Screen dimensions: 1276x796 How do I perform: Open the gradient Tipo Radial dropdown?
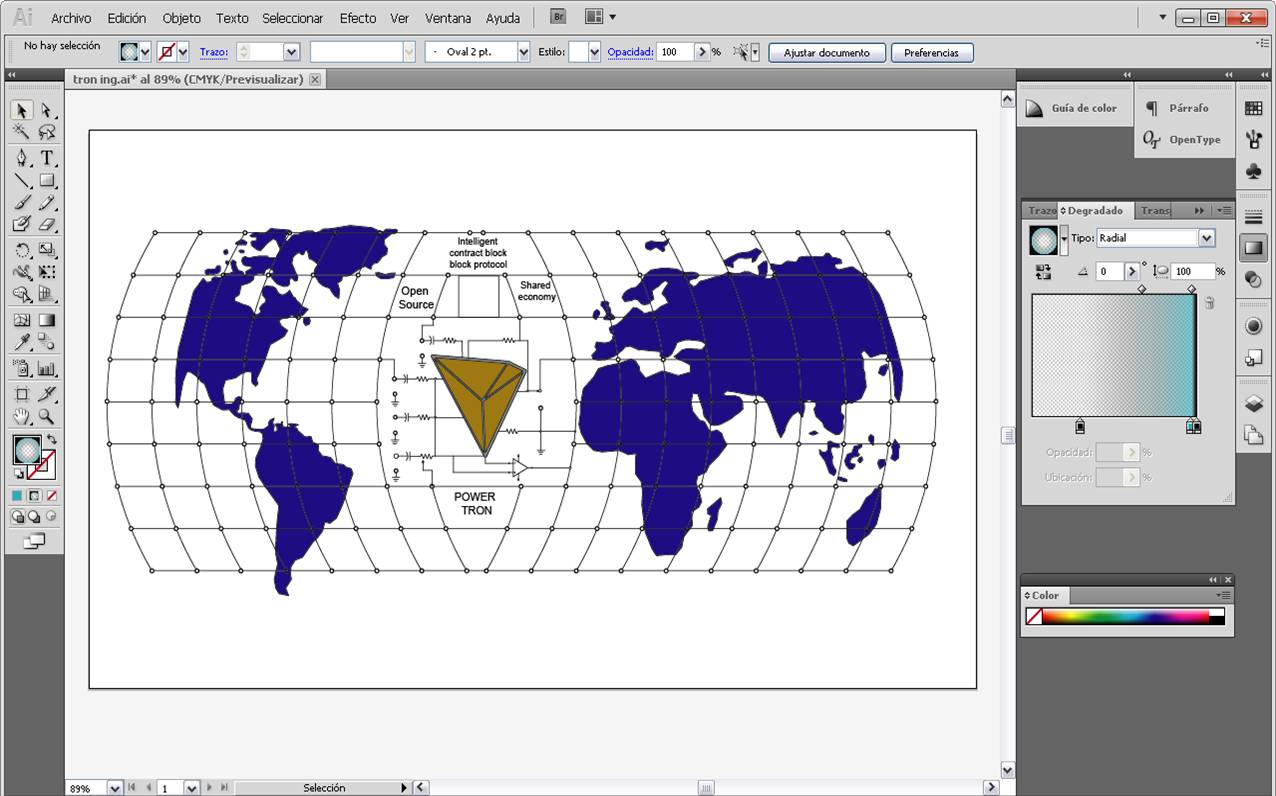click(x=1206, y=238)
